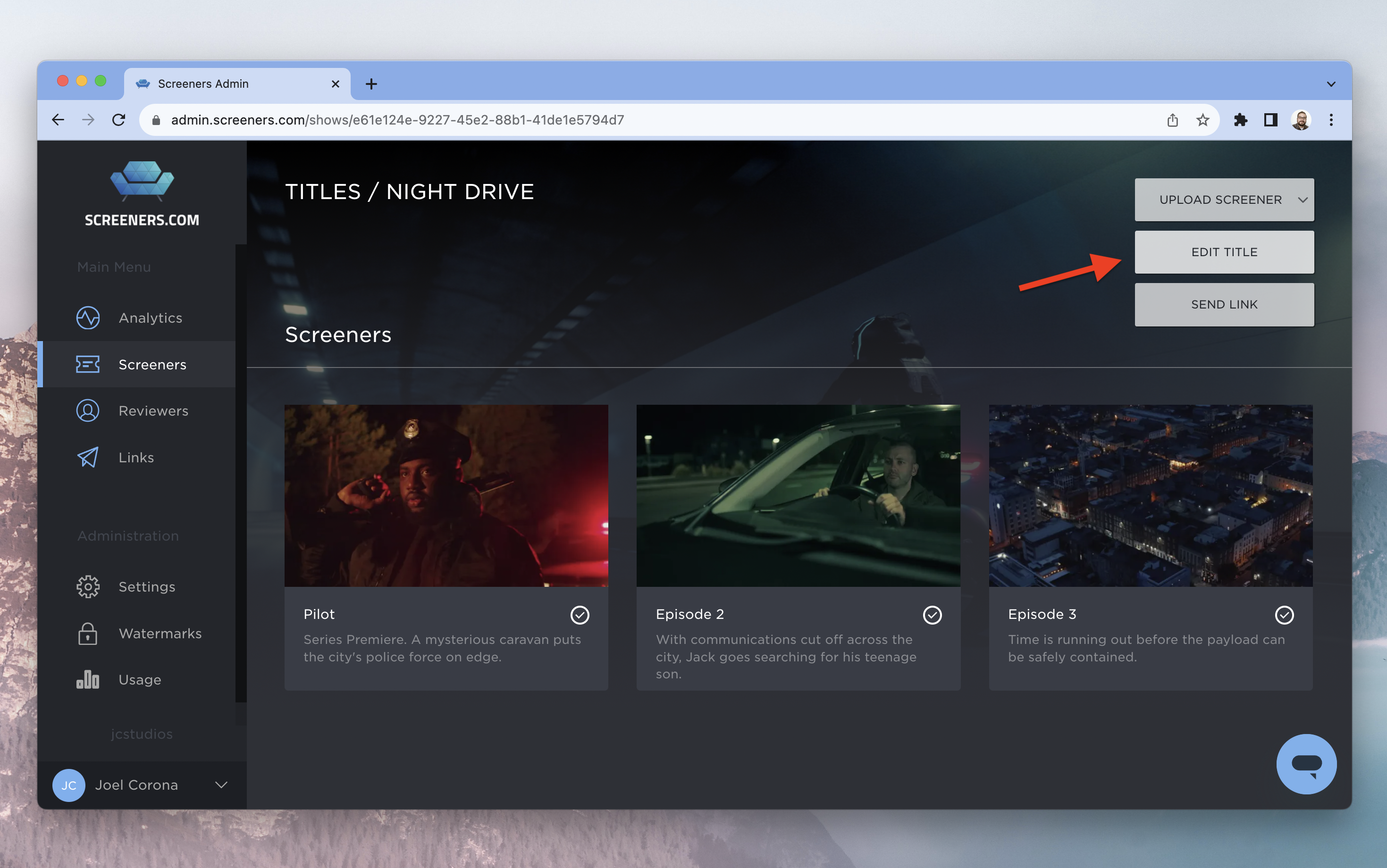Click the site lock icon in address bar

point(156,120)
